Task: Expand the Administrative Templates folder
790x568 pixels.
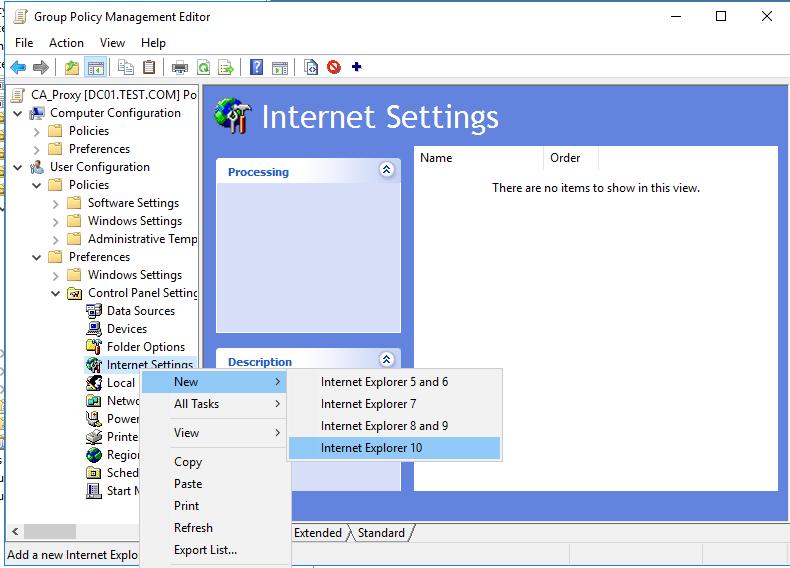Action: click(x=55, y=240)
